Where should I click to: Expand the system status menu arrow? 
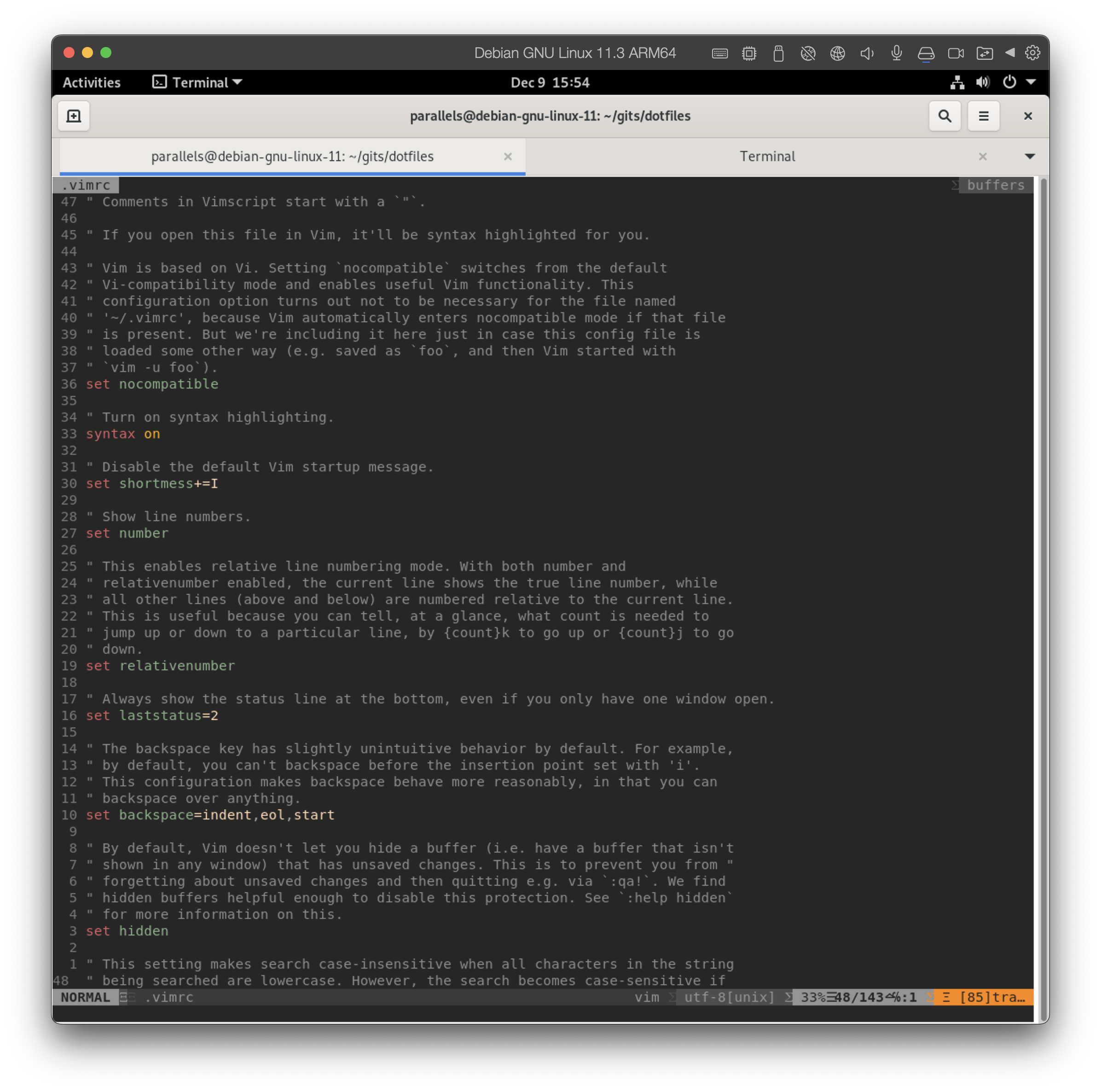[x=1032, y=82]
